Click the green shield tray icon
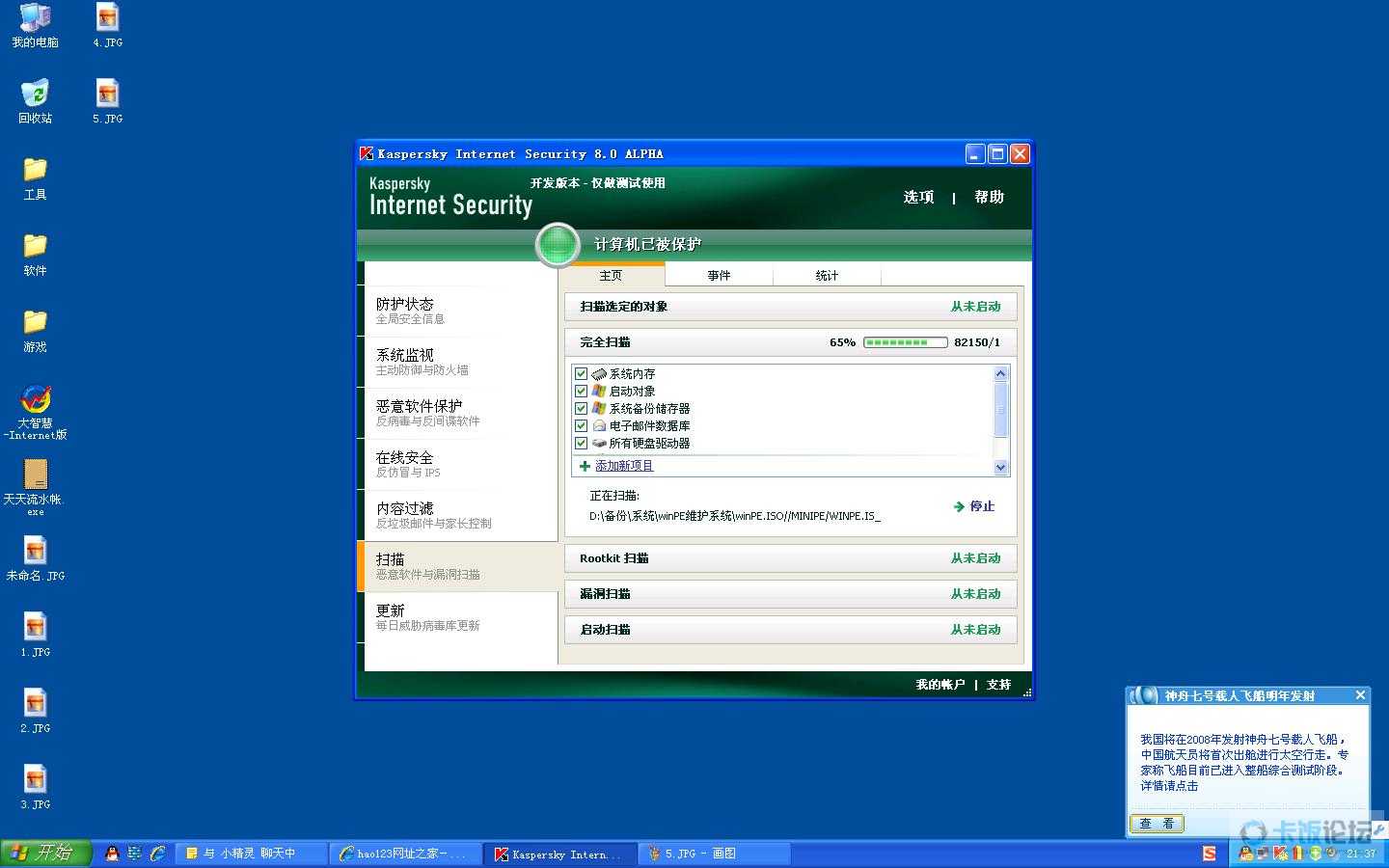1389x868 pixels. [1315, 854]
